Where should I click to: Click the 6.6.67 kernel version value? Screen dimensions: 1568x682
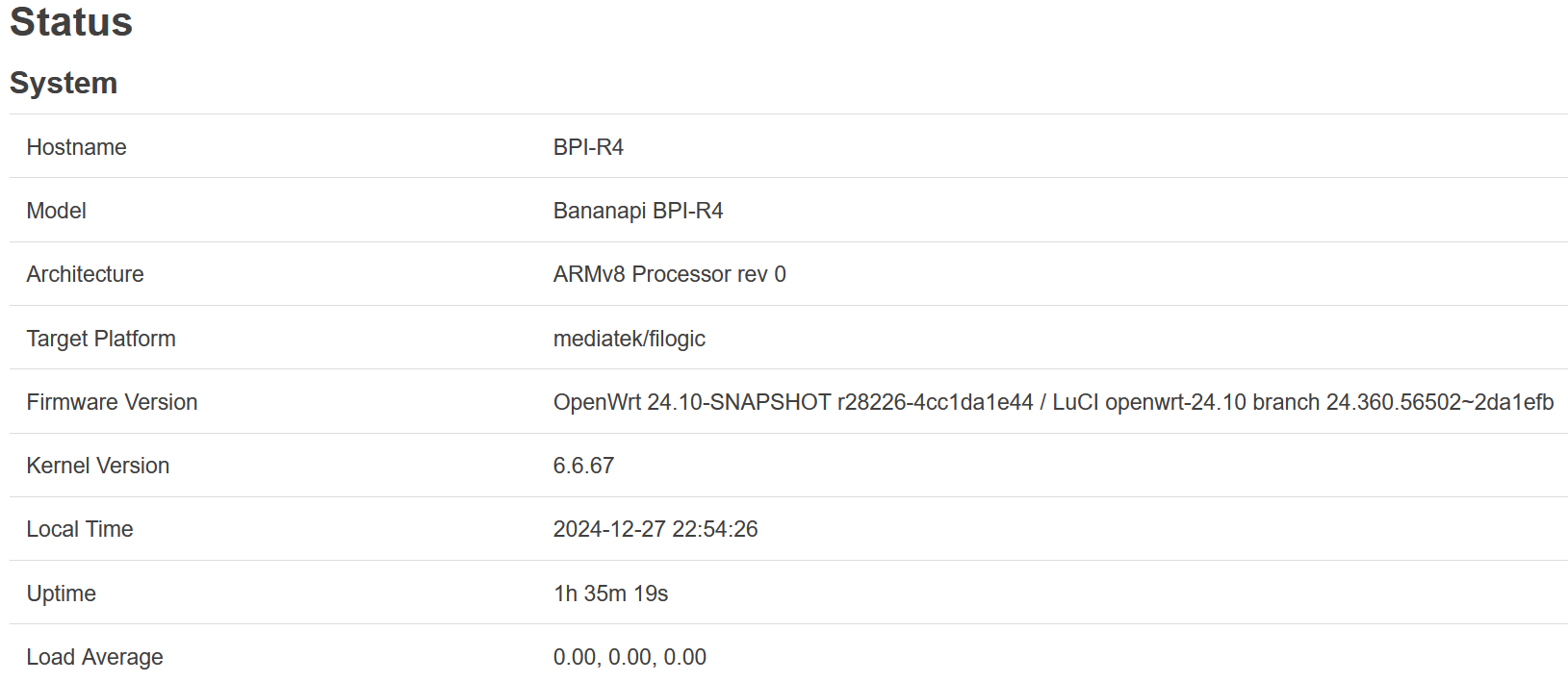583,466
